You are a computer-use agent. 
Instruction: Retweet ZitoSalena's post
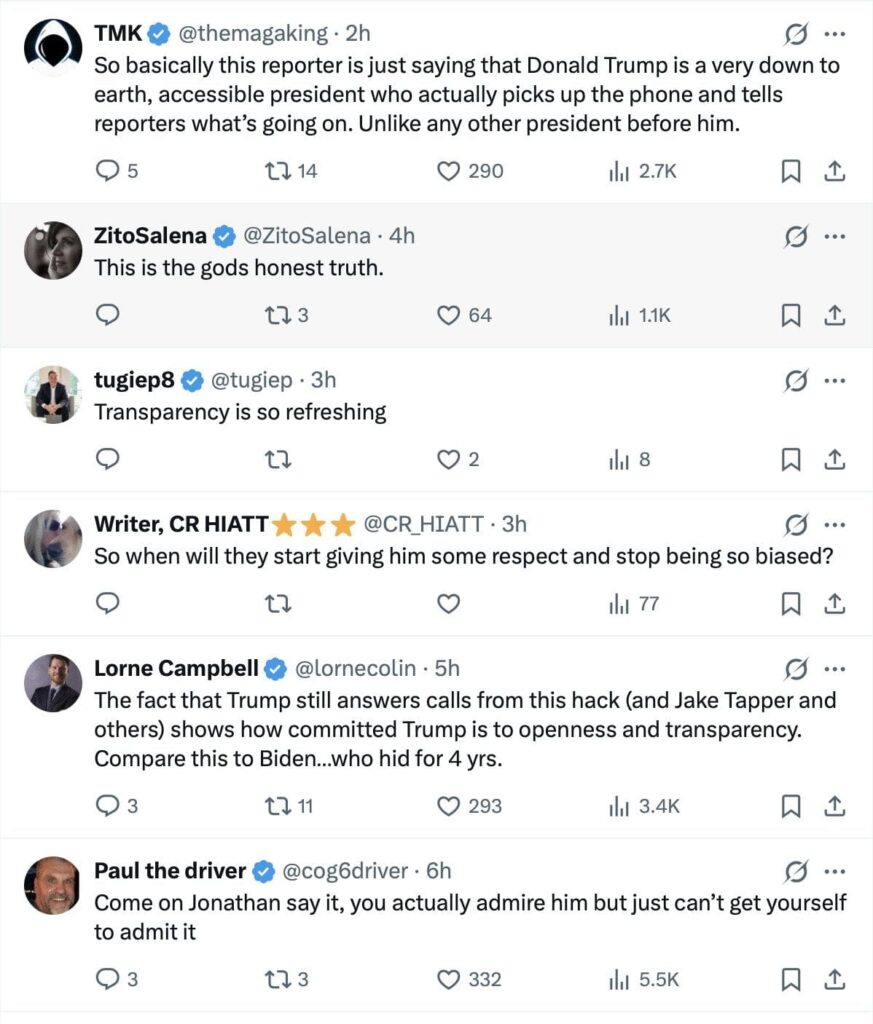tap(276, 315)
